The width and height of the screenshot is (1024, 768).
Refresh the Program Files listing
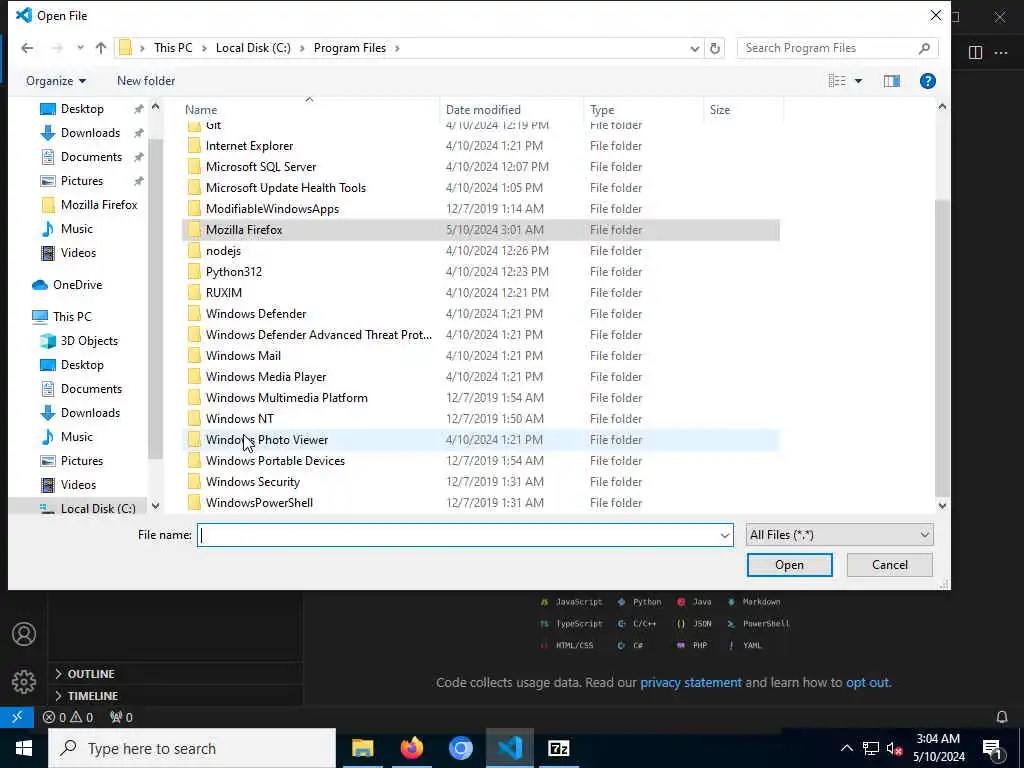pyautogui.click(x=715, y=48)
